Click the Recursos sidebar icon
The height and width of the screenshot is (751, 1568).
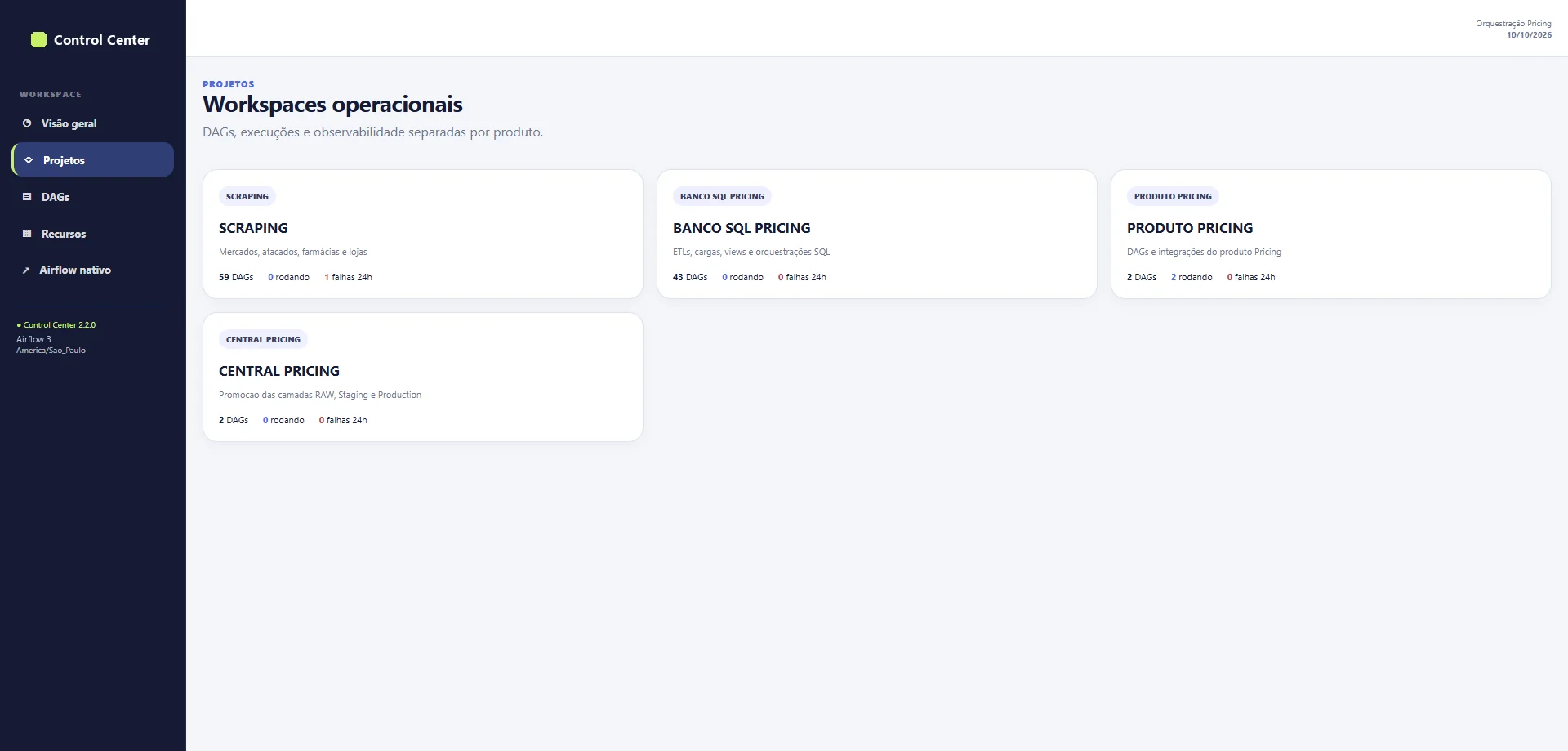tap(27, 234)
